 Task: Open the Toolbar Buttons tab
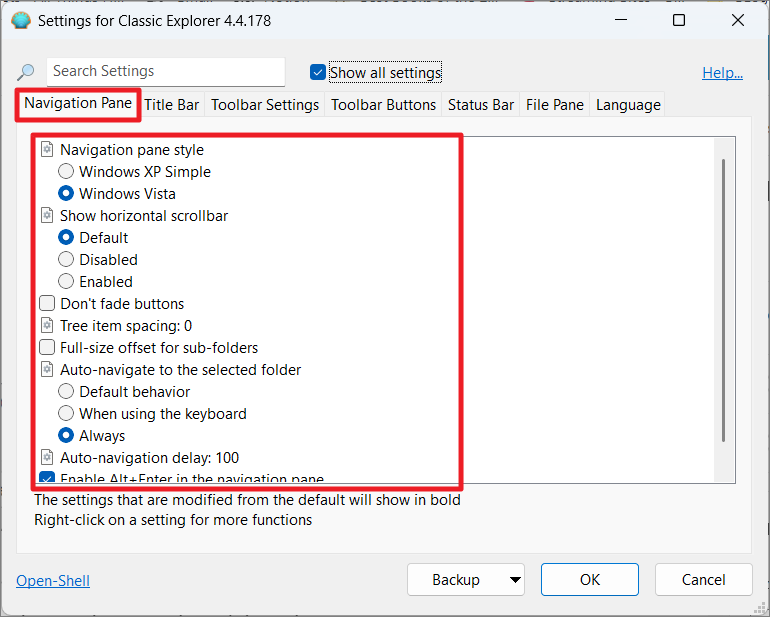click(383, 105)
